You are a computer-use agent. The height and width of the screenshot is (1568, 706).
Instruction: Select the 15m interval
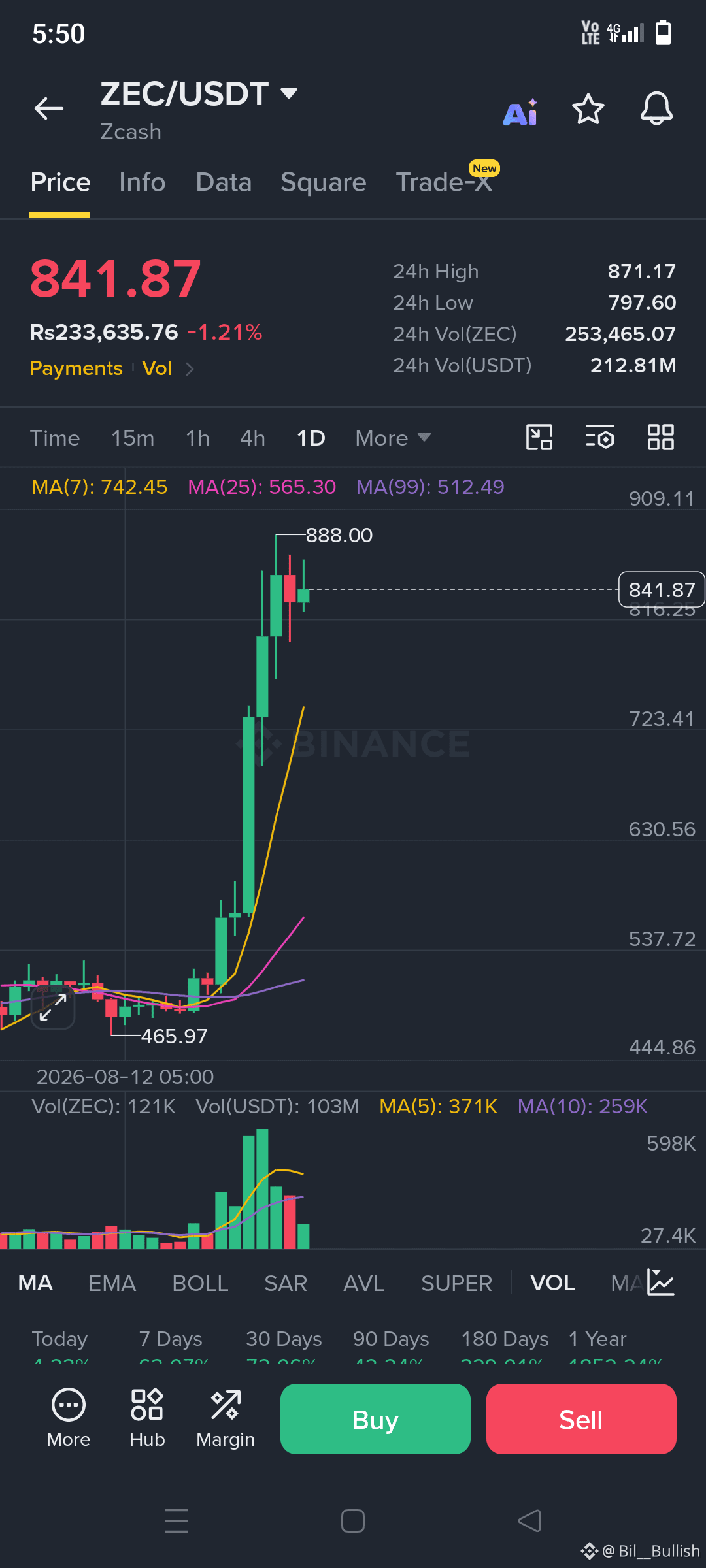pos(133,438)
